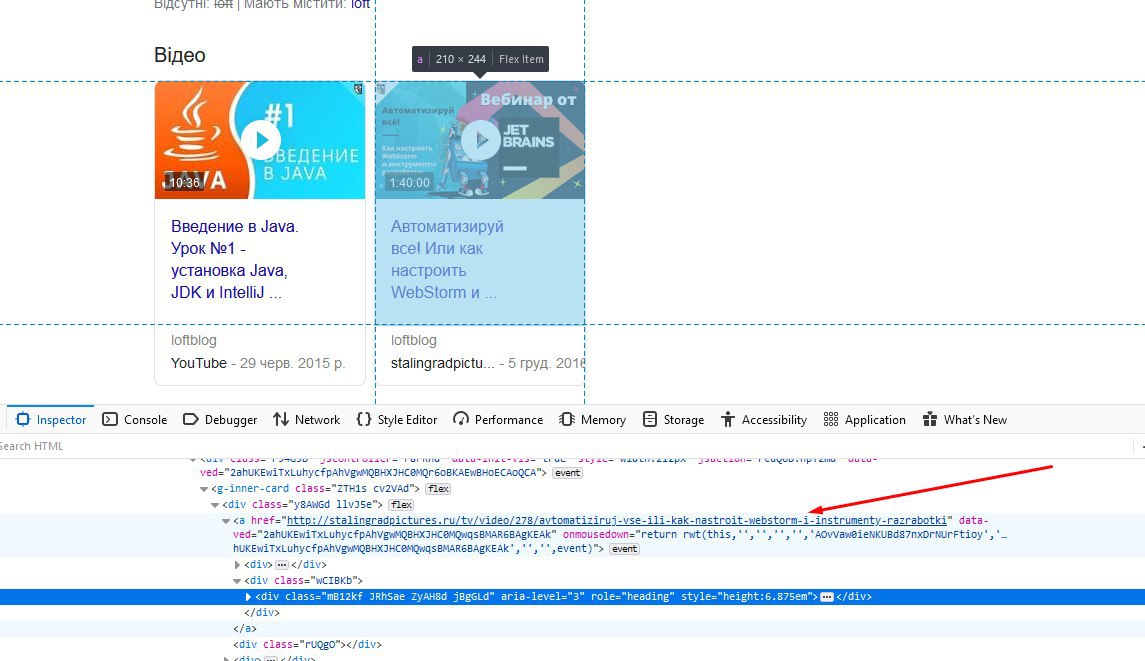This screenshot has width=1145, height=661.
Task: Click the Memory chip icon
Action: pyautogui.click(x=567, y=419)
